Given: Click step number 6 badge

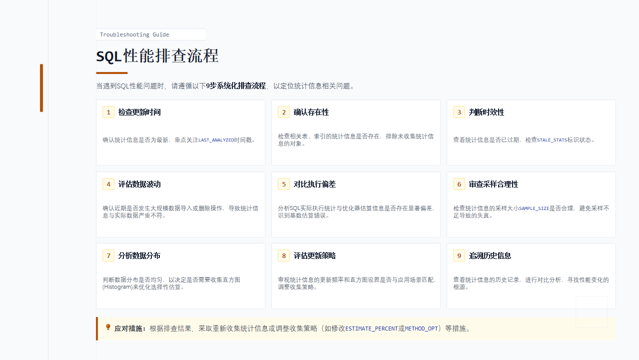Looking at the screenshot, I should click(x=459, y=184).
